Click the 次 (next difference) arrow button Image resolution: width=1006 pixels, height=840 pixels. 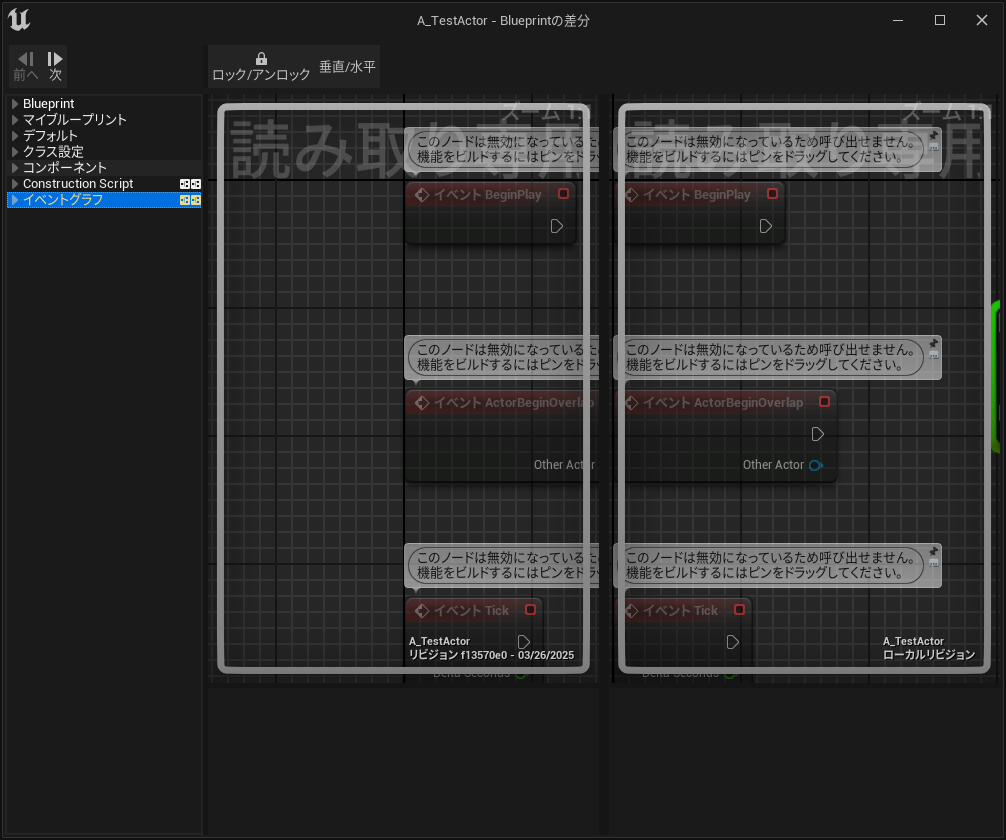[55, 66]
